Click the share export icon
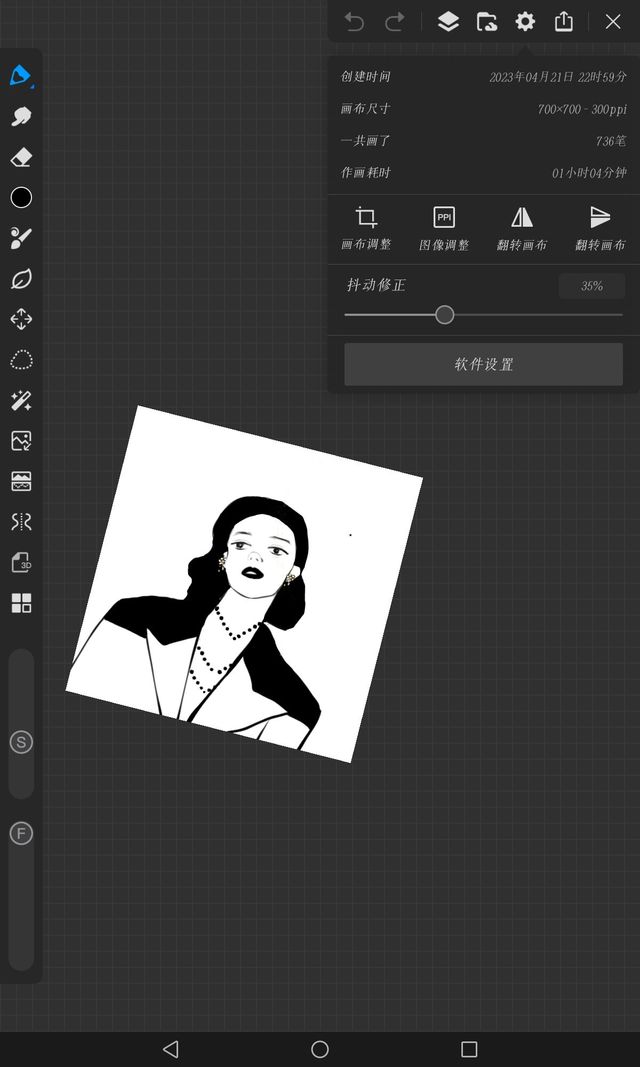Screen dimensions: 640x1067 click(564, 22)
